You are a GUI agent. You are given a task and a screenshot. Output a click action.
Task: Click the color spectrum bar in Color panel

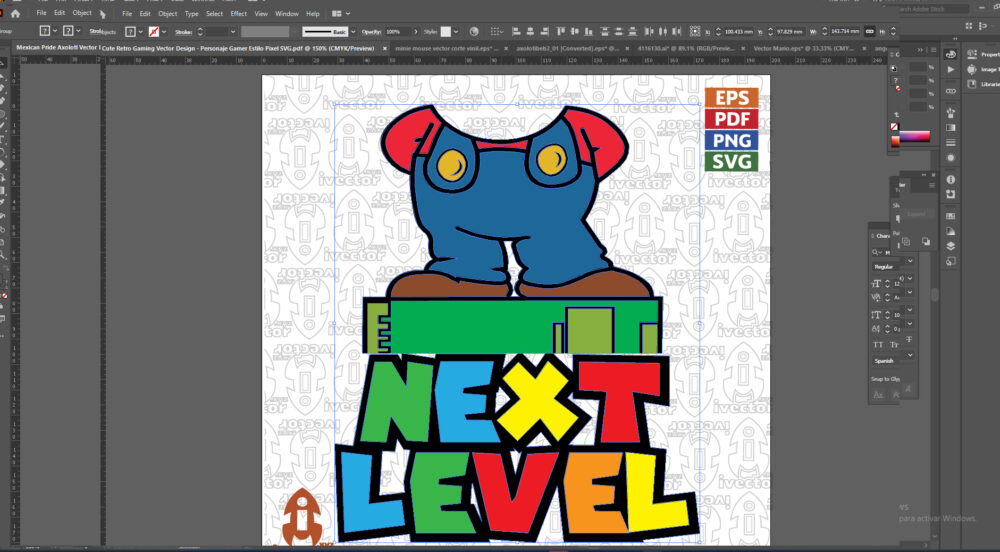[915, 136]
